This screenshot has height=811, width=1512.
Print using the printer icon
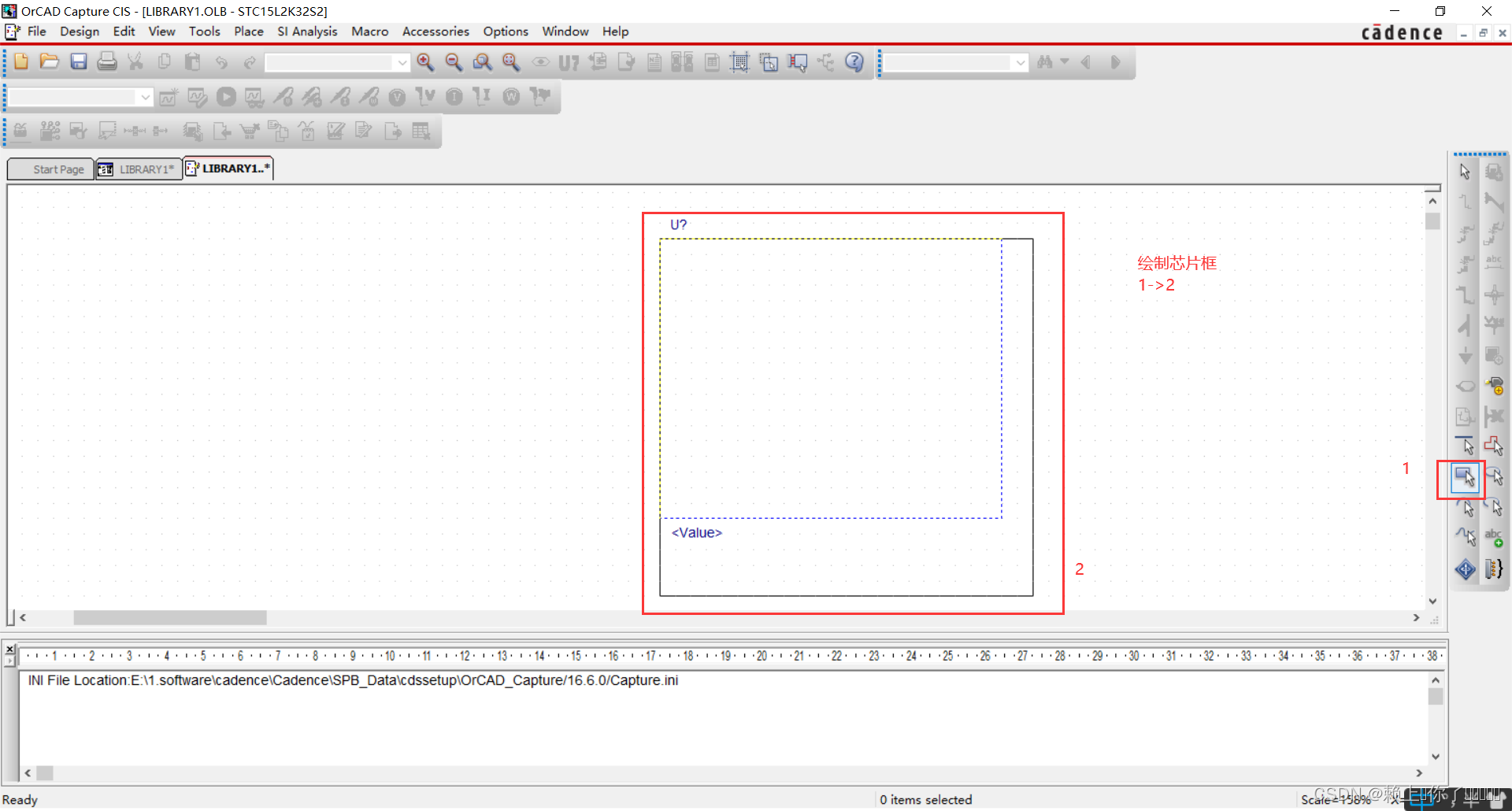click(107, 61)
